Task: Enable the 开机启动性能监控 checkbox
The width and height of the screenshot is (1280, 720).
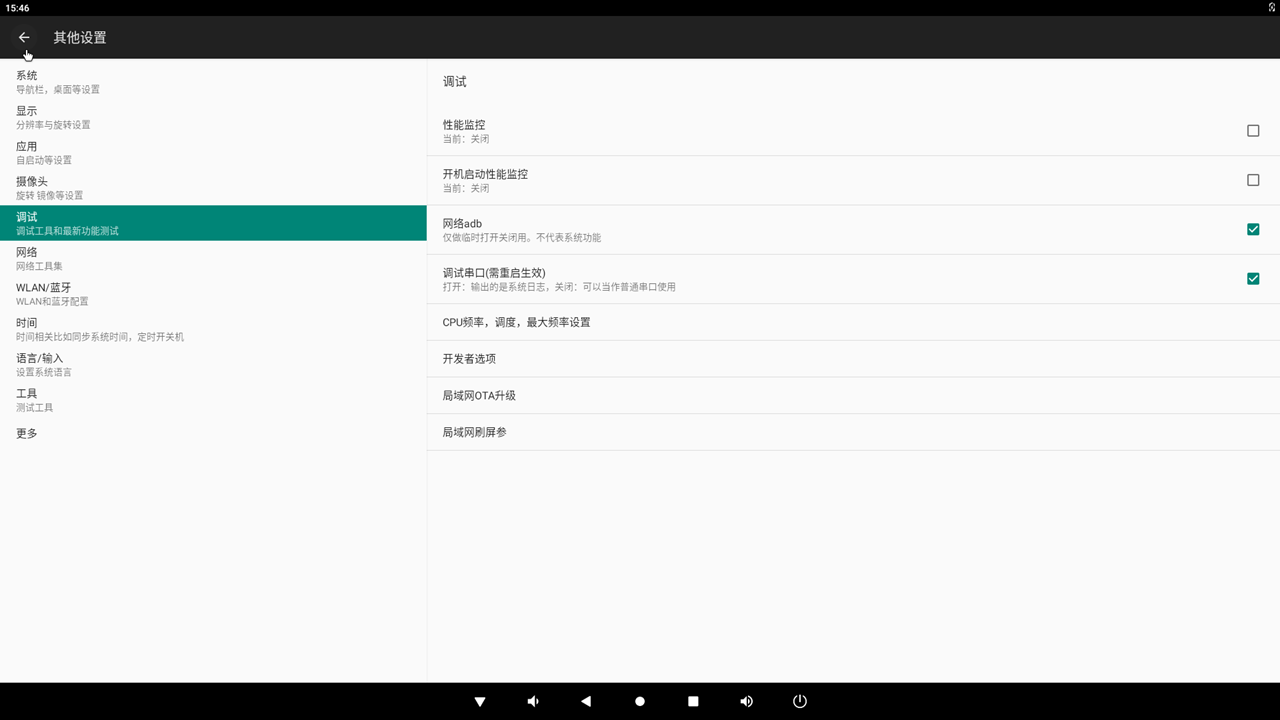Action: 1252,180
